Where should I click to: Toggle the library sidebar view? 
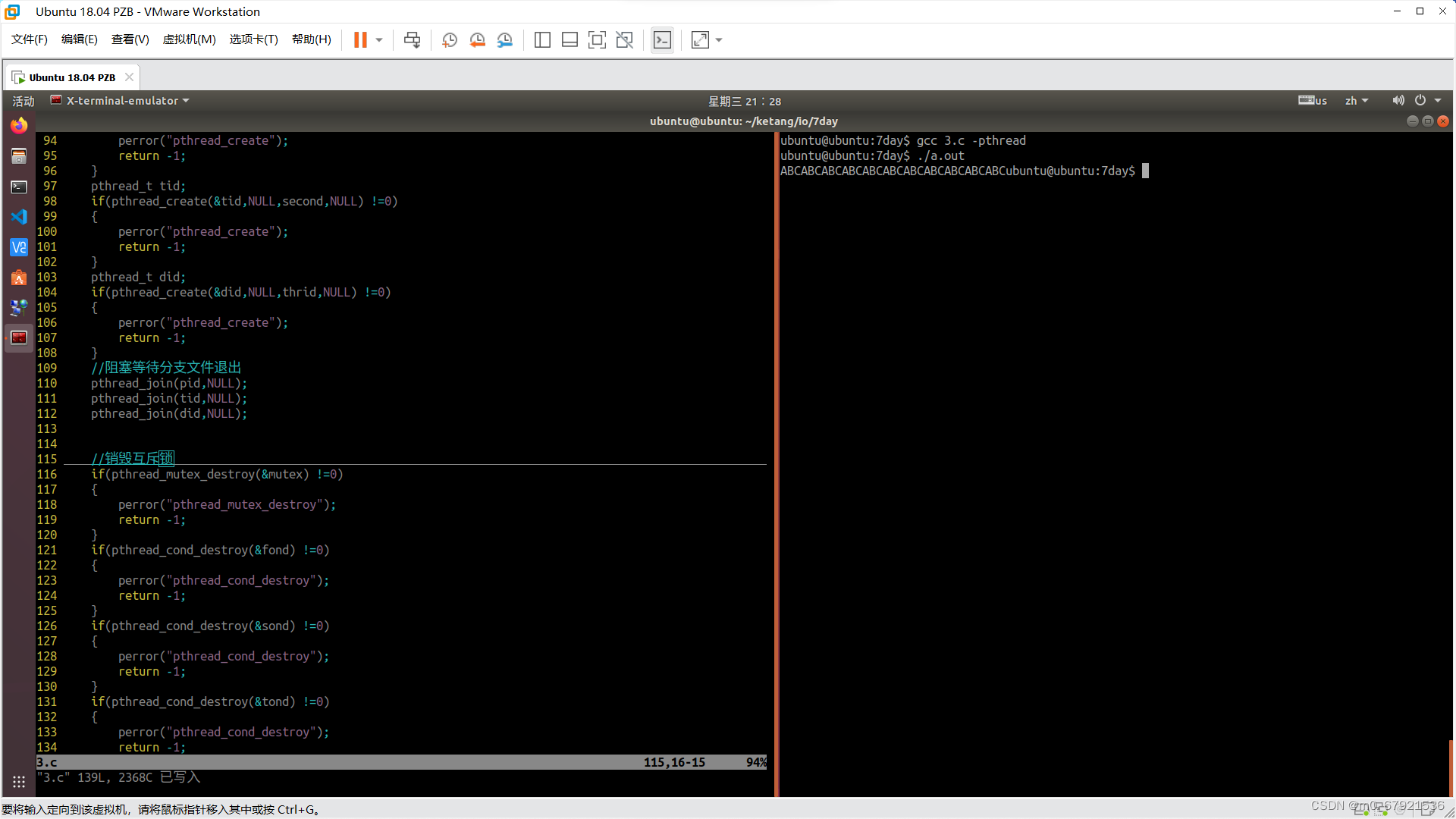coord(542,40)
